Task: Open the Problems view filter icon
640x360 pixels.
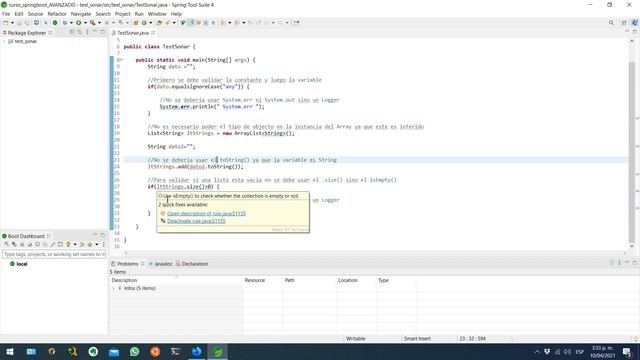Action: 611,263
